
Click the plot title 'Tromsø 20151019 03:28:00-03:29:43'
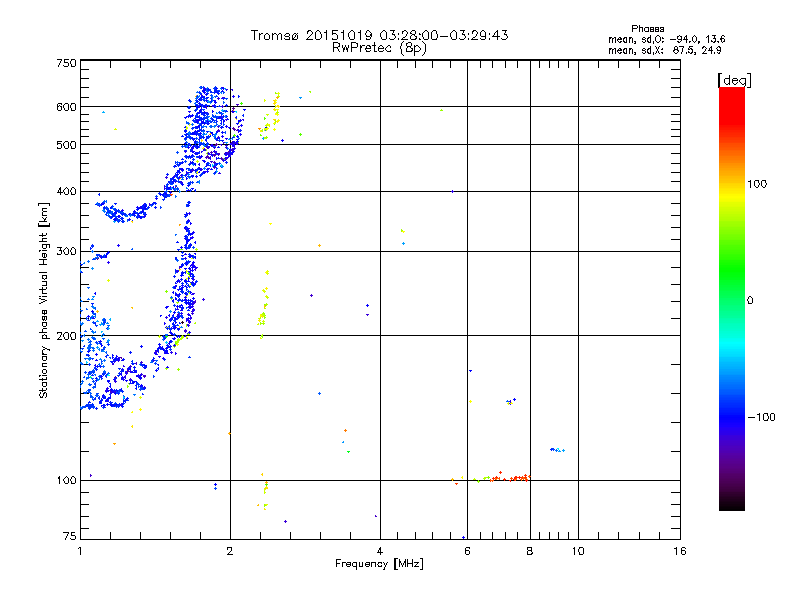tap(379, 35)
